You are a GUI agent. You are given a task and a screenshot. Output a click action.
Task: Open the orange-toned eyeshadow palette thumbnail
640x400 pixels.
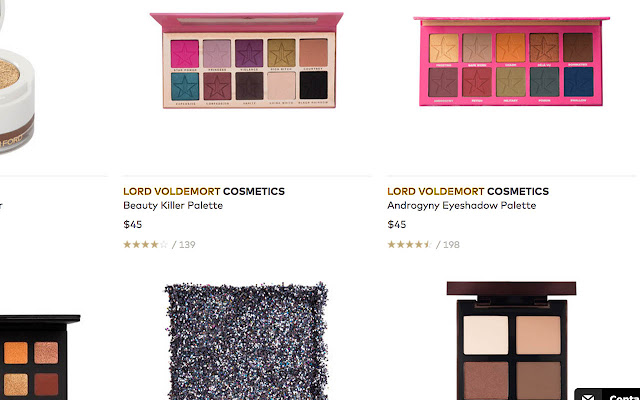(x=39, y=357)
